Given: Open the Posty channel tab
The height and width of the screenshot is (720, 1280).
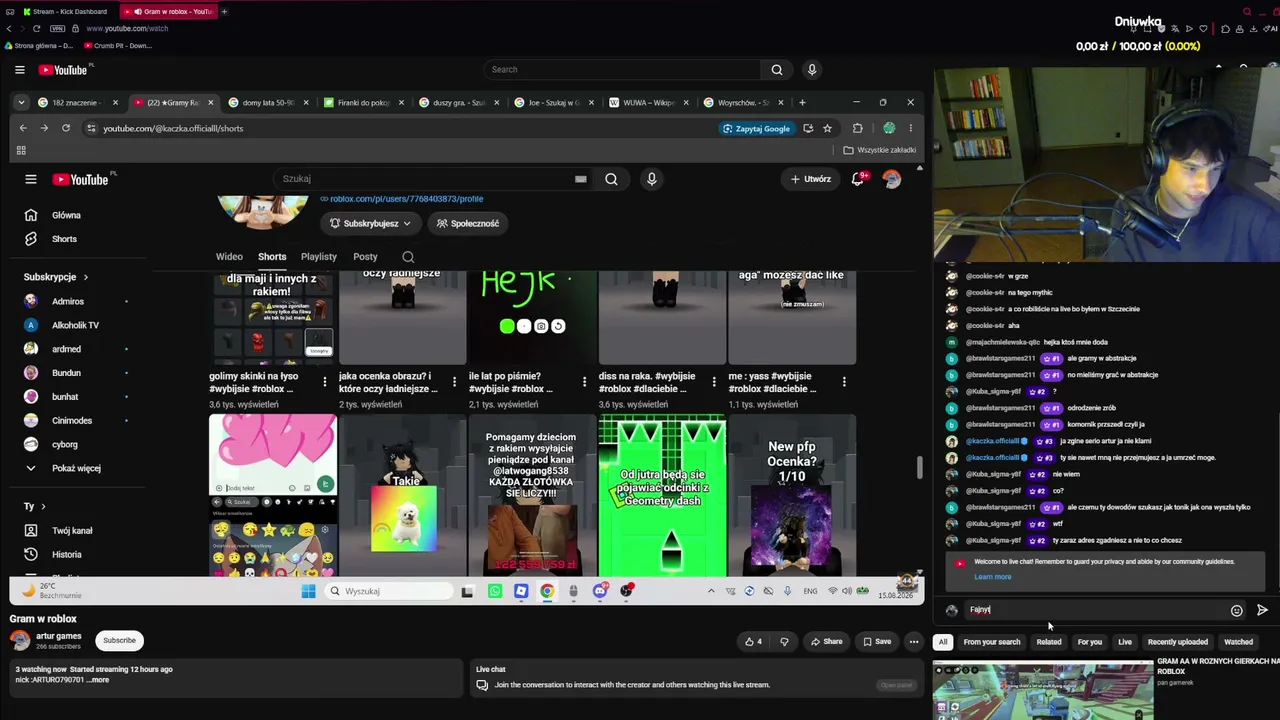Looking at the screenshot, I should 365,257.
